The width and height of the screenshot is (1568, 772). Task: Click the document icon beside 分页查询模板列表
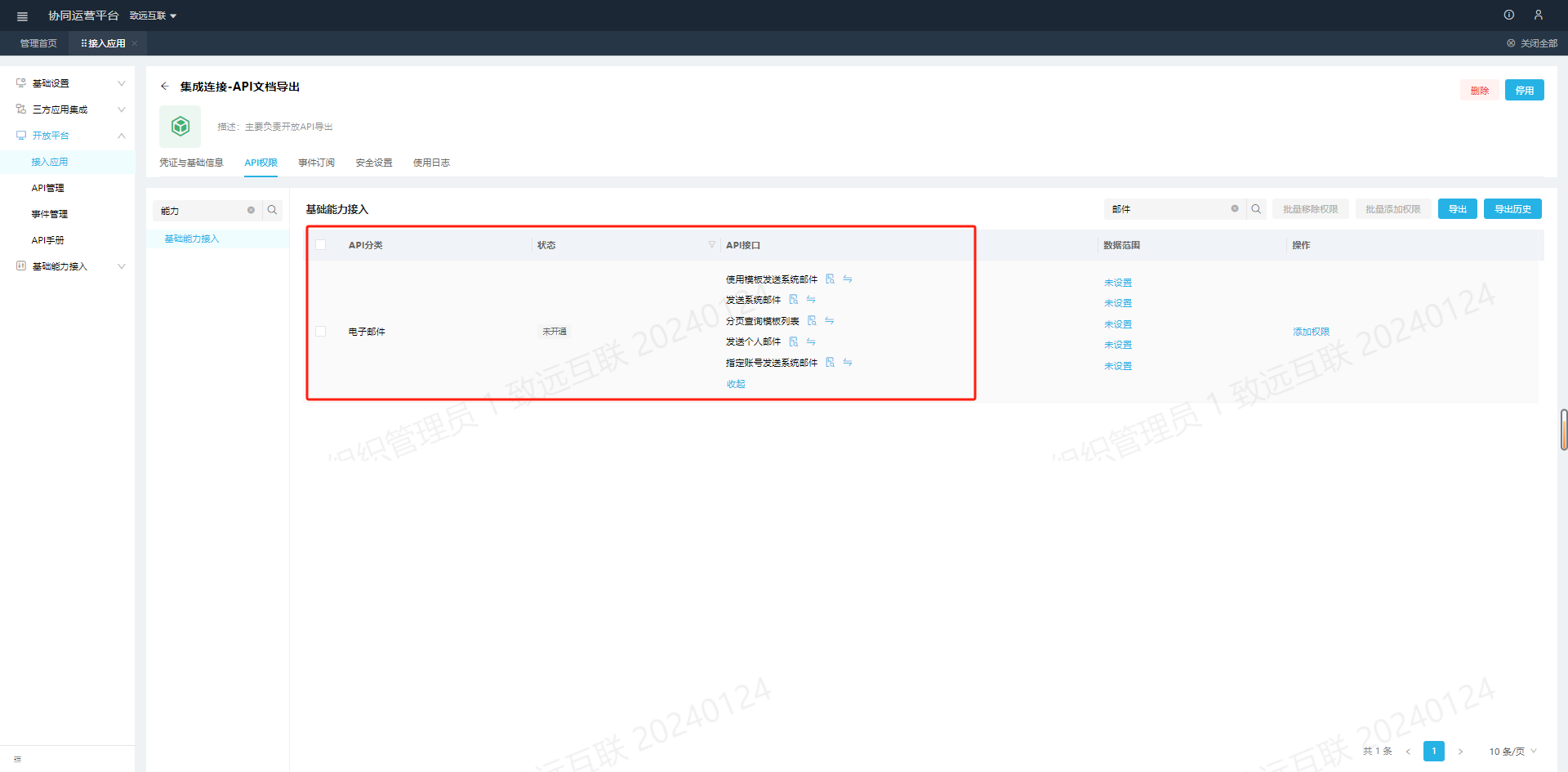812,320
